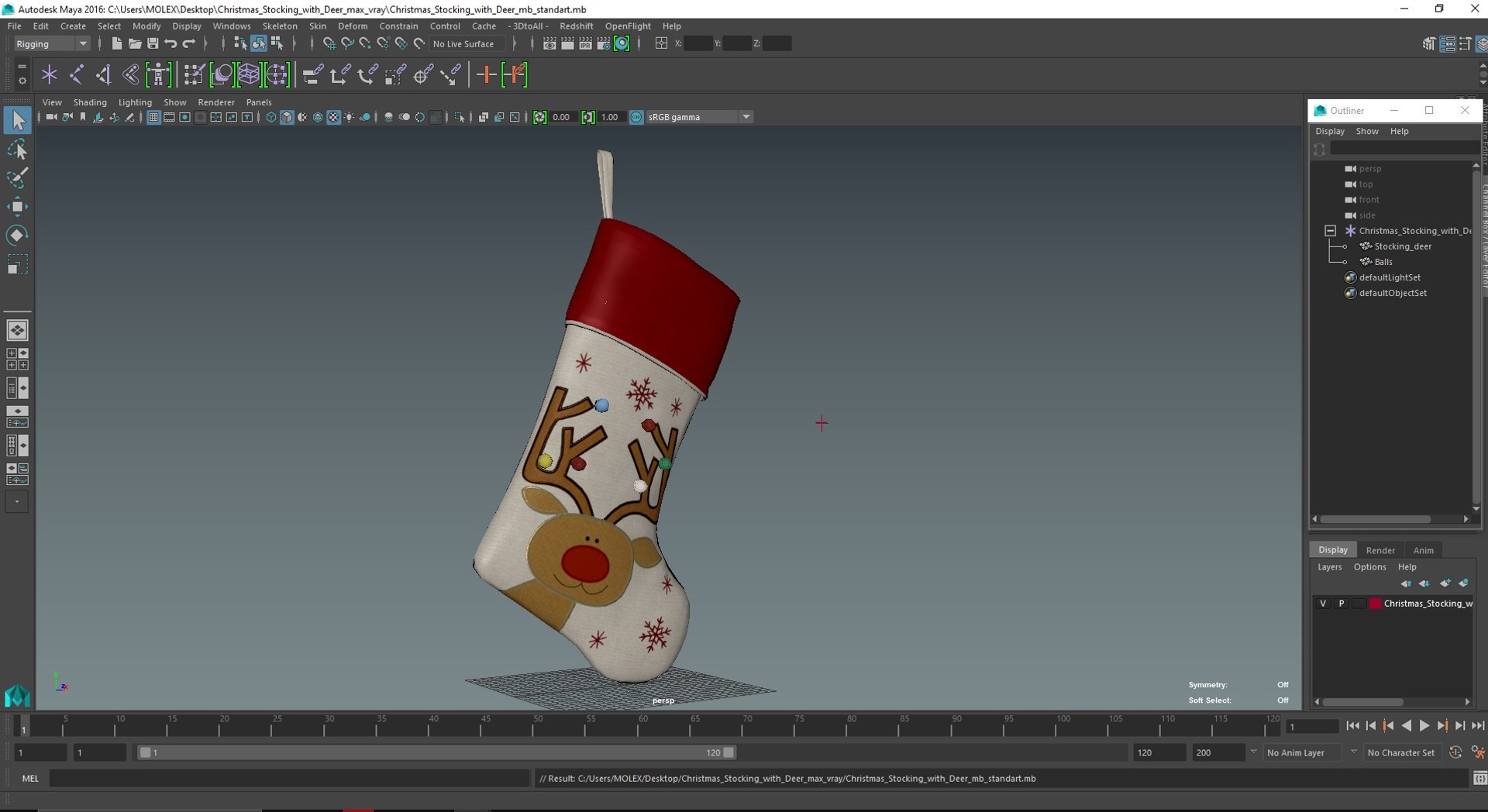Toggle use all lights in viewport
This screenshot has height=812, width=1488.
click(x=350, y=117)
